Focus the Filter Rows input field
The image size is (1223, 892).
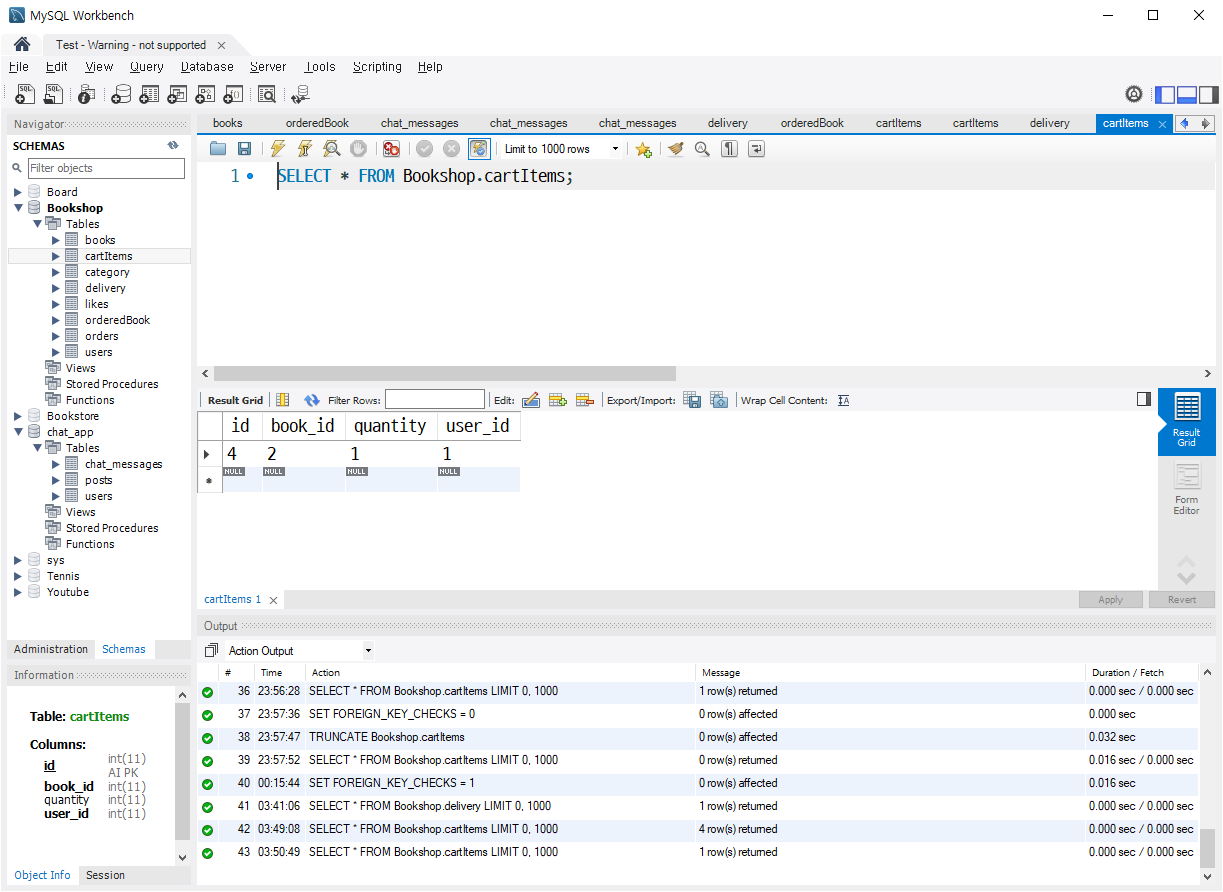click(435, 400)
